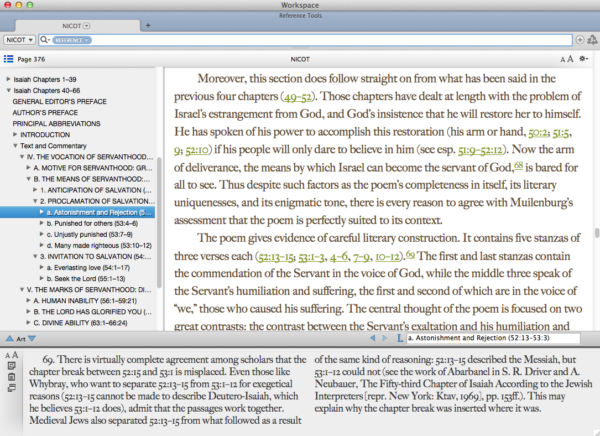Click the Art navigation label

click(21, 339)
